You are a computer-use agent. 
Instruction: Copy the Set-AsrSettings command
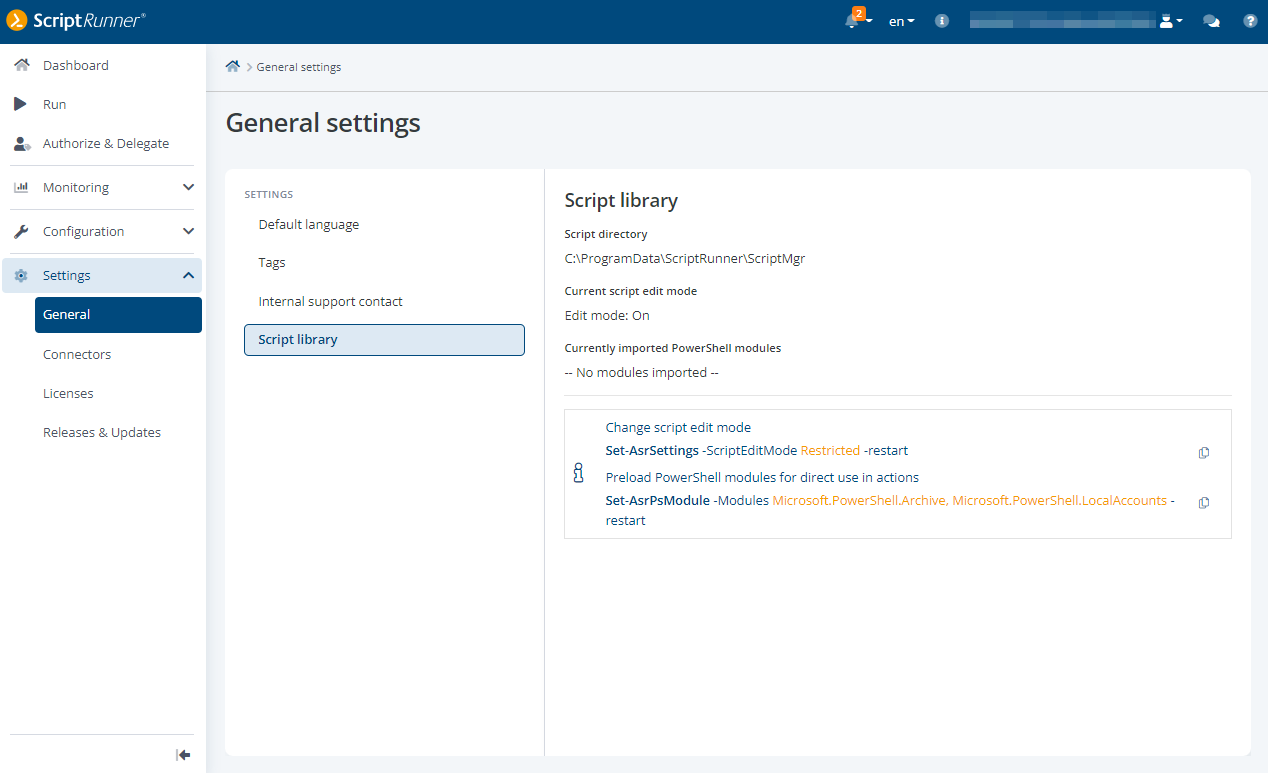point(1204,452)
